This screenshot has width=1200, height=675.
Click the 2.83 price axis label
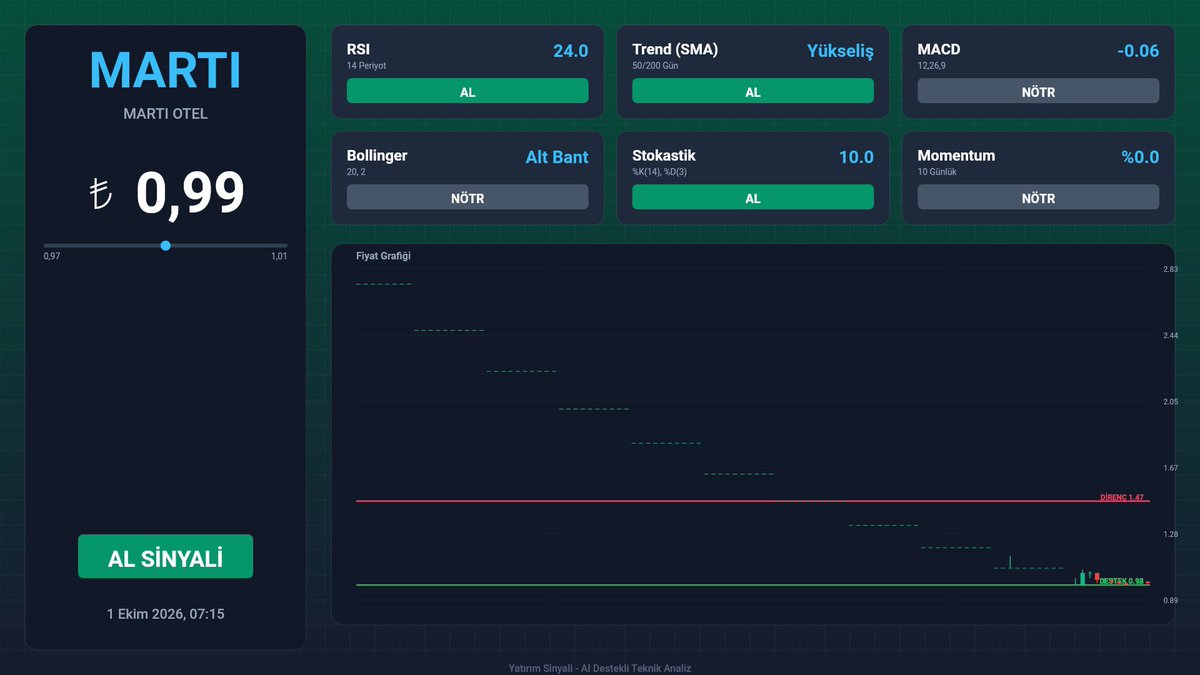tap(1170, 270)
